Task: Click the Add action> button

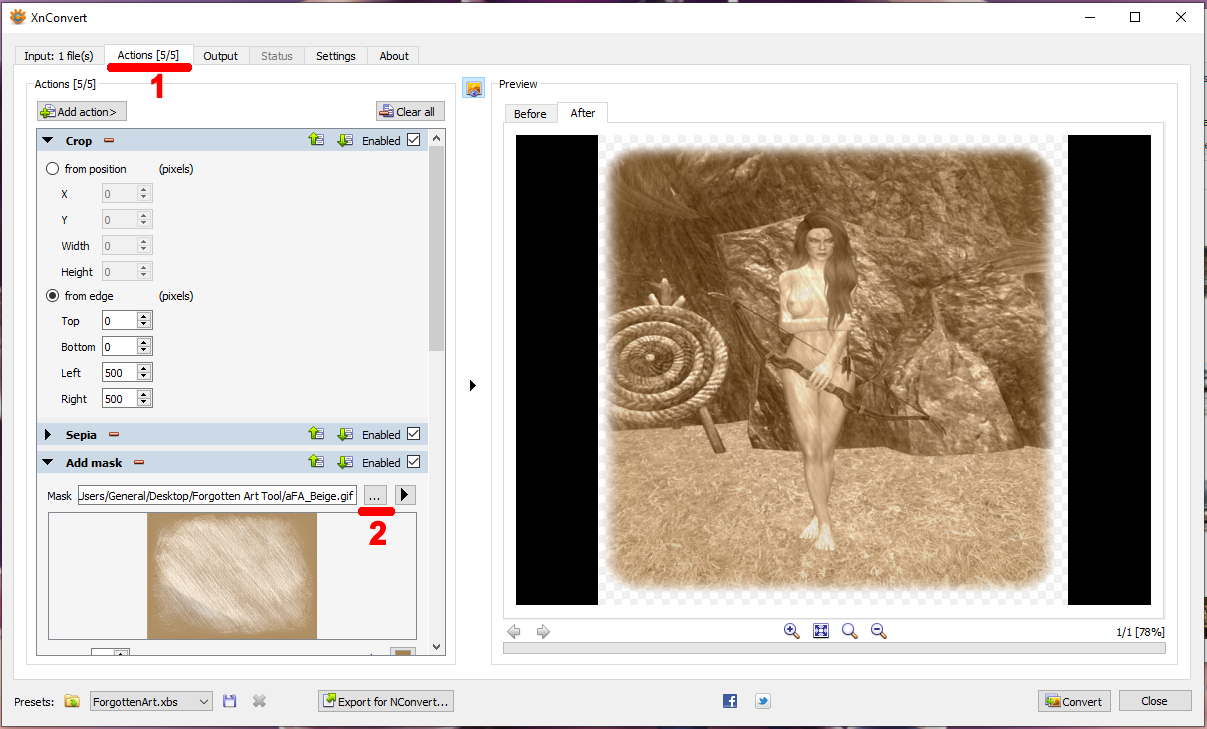Action: point(82,112)
